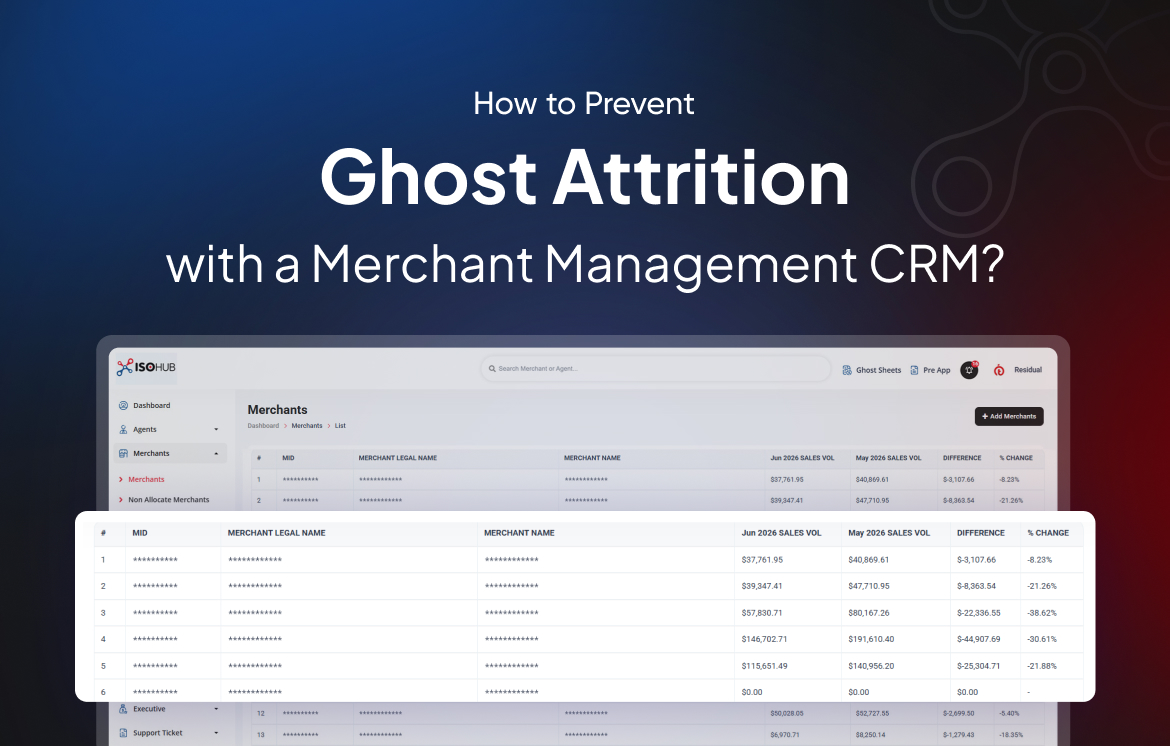This screenshot has width=1170, height=746.
Task: Click the Agents sidebar icon
Action: tap(123, 429)
